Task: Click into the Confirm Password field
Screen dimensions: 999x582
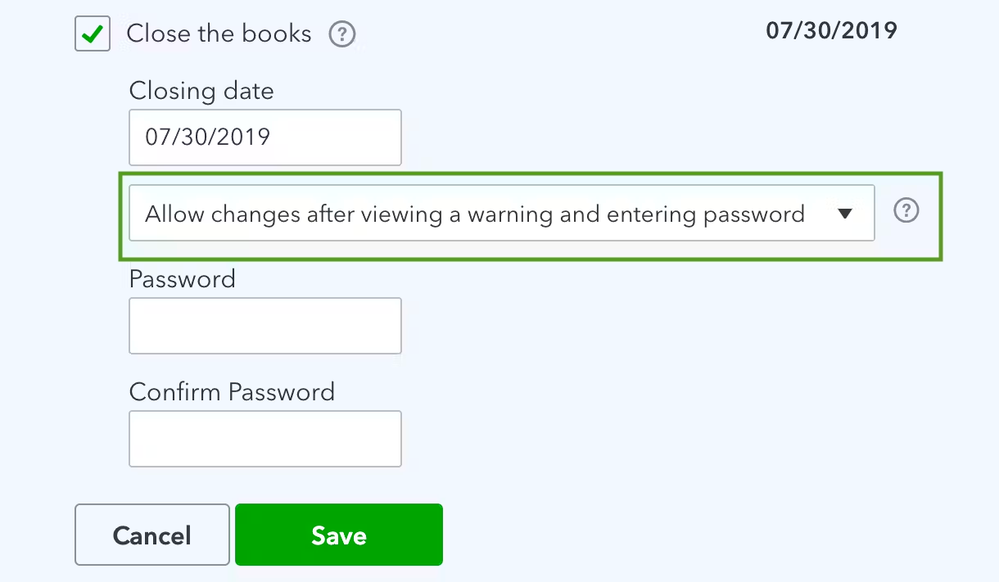Action: tap(265, 438)
